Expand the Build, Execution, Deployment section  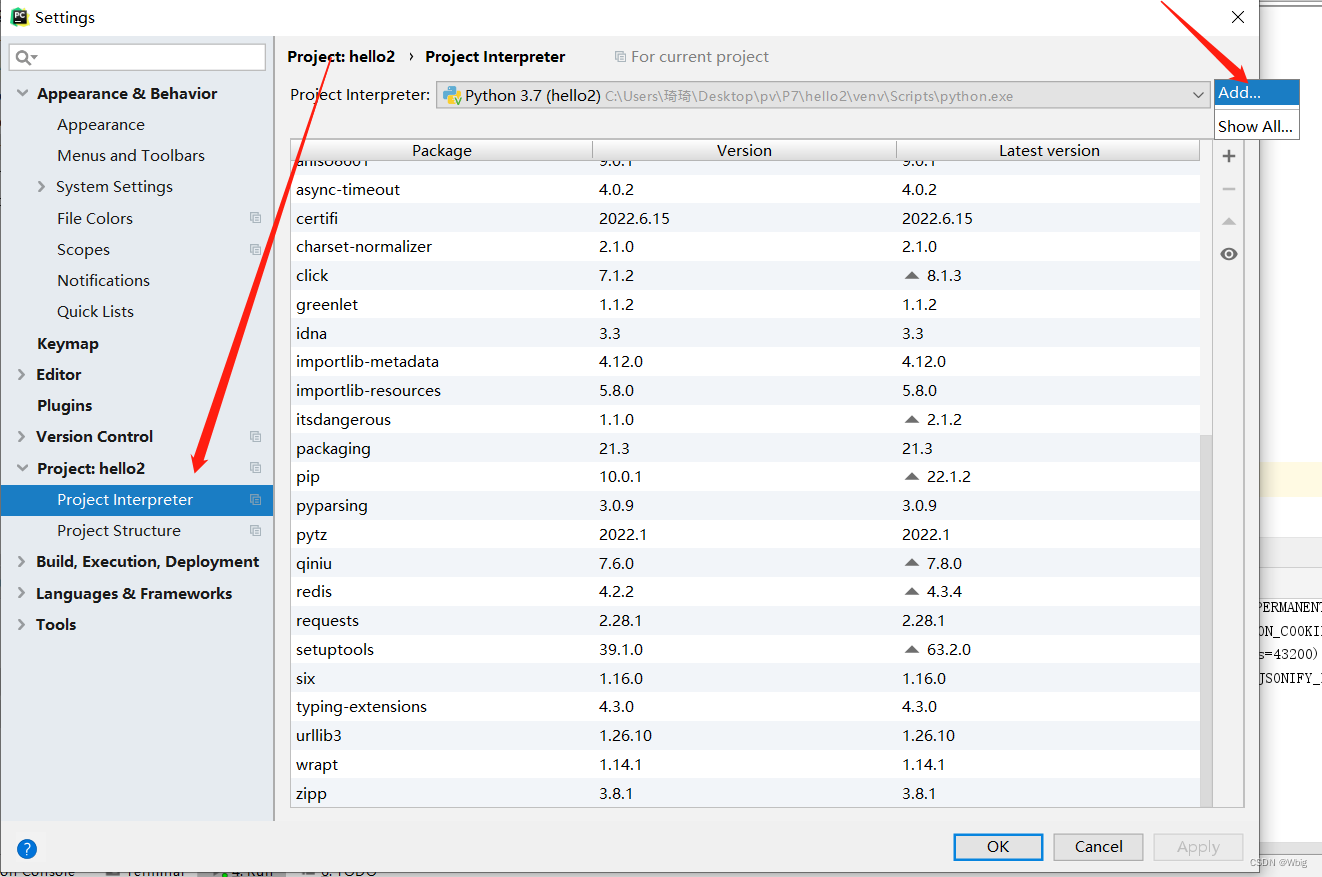[22, 562]
